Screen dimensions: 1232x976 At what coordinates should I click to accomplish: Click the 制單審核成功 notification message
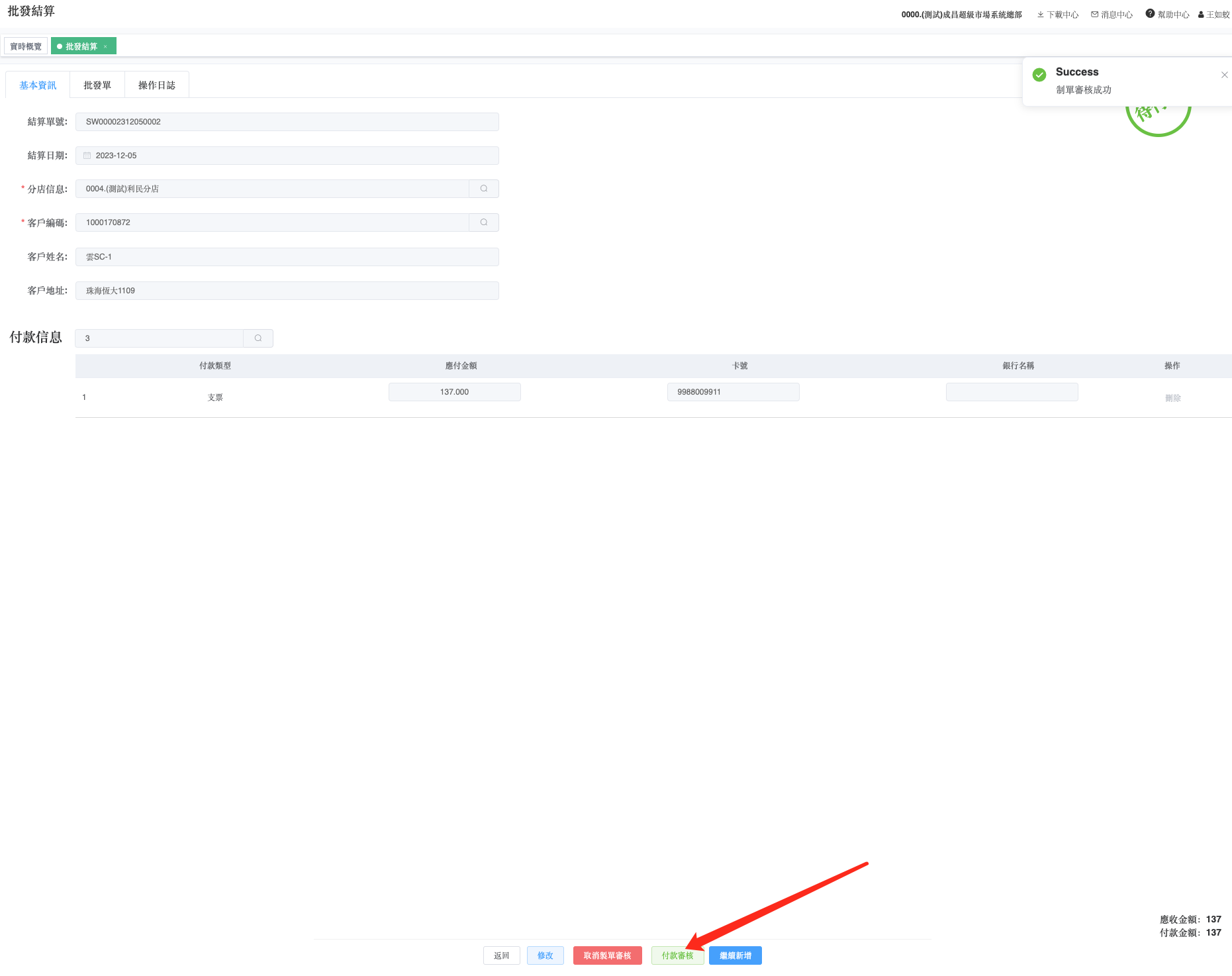coord(1084,90)
